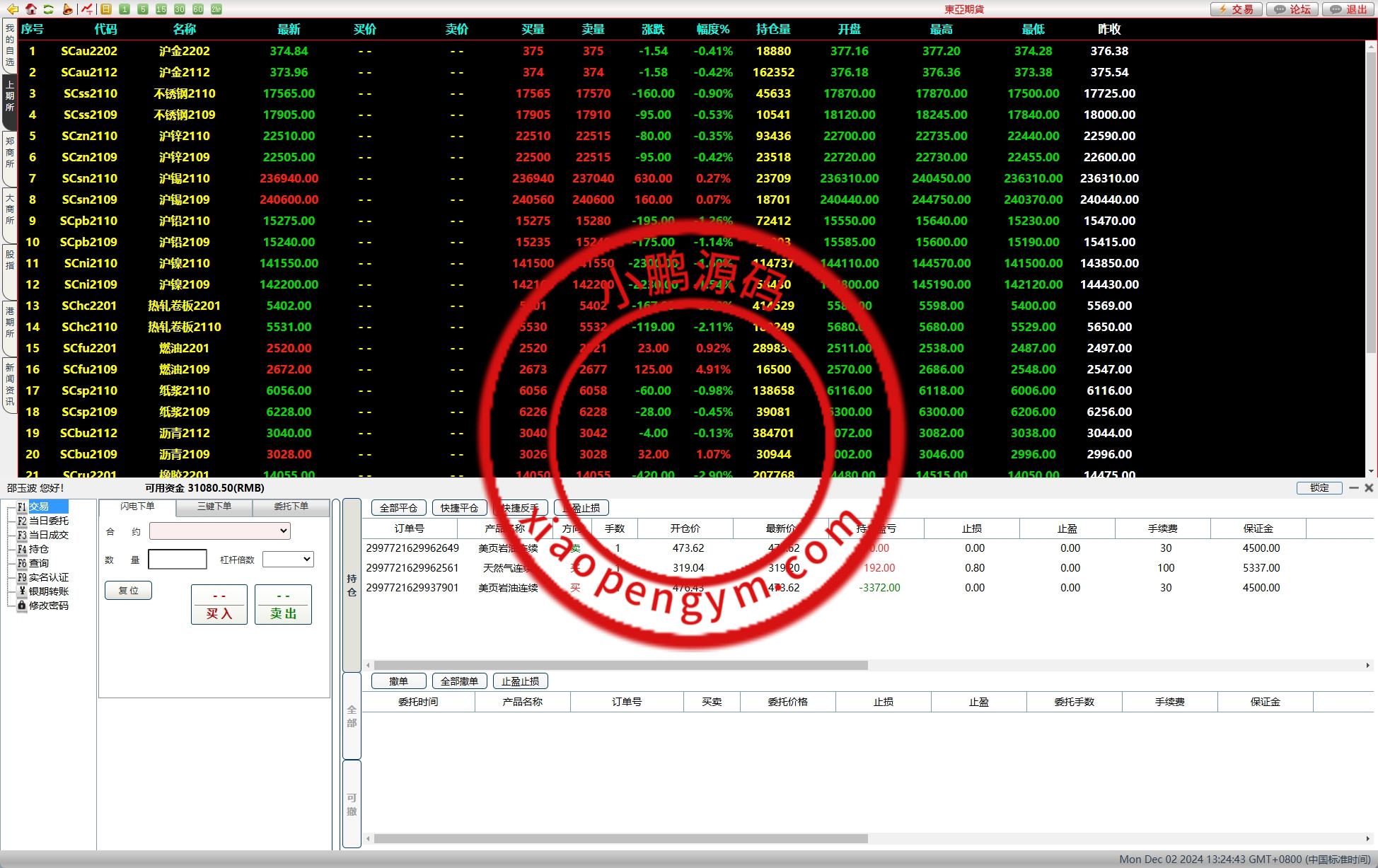Open the 合约 contract dropdown
Viewport: 1378px width, 868px height.
(220, 531)
